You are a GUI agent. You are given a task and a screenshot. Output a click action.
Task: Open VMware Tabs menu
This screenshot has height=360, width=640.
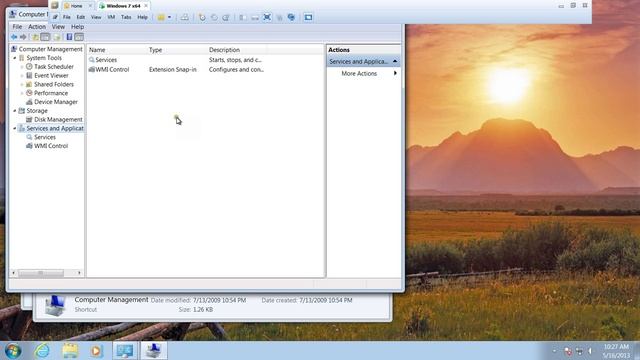pos(126,17)
